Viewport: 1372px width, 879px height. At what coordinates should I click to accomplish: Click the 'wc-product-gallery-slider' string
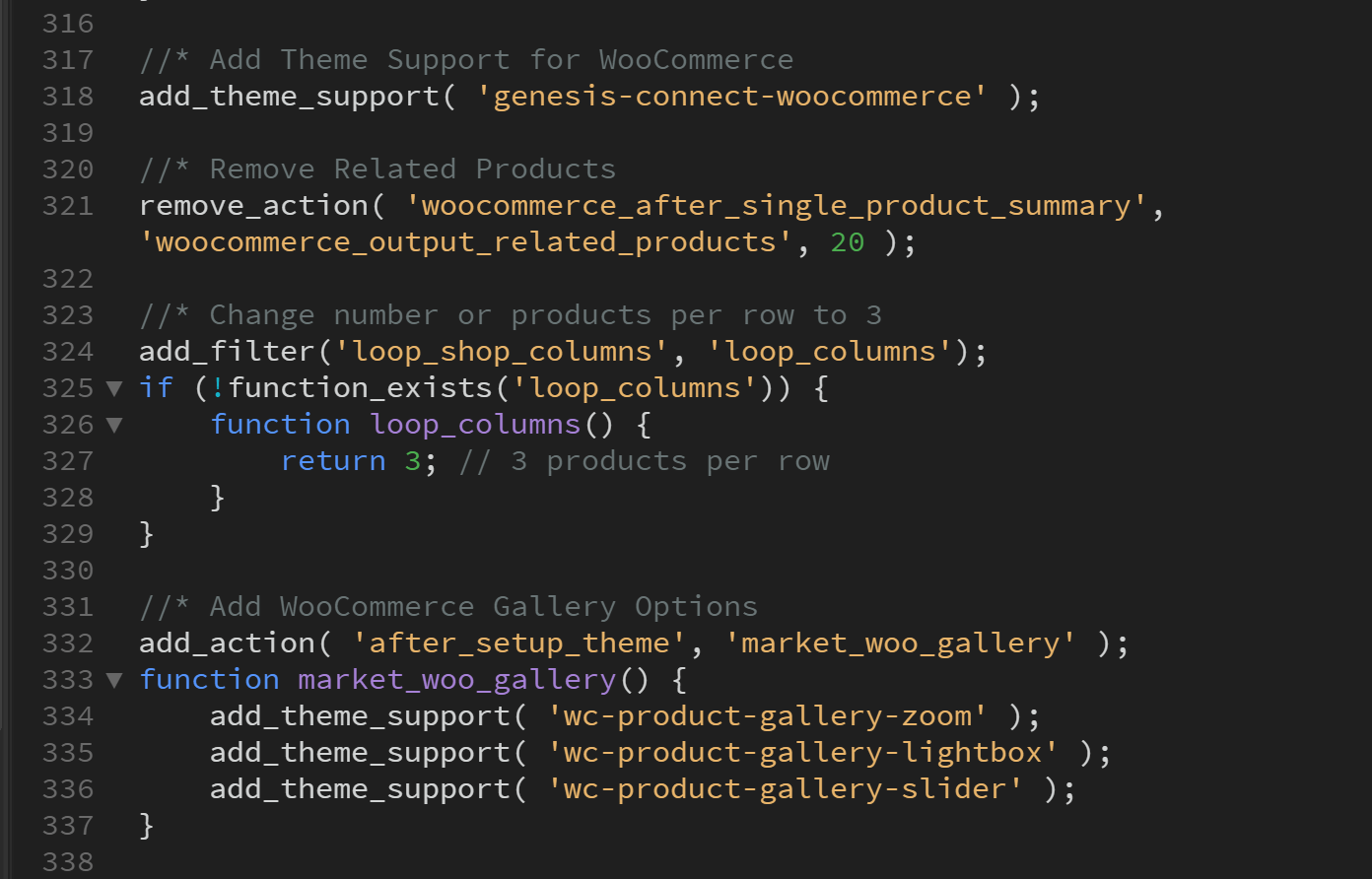[786, 789]
